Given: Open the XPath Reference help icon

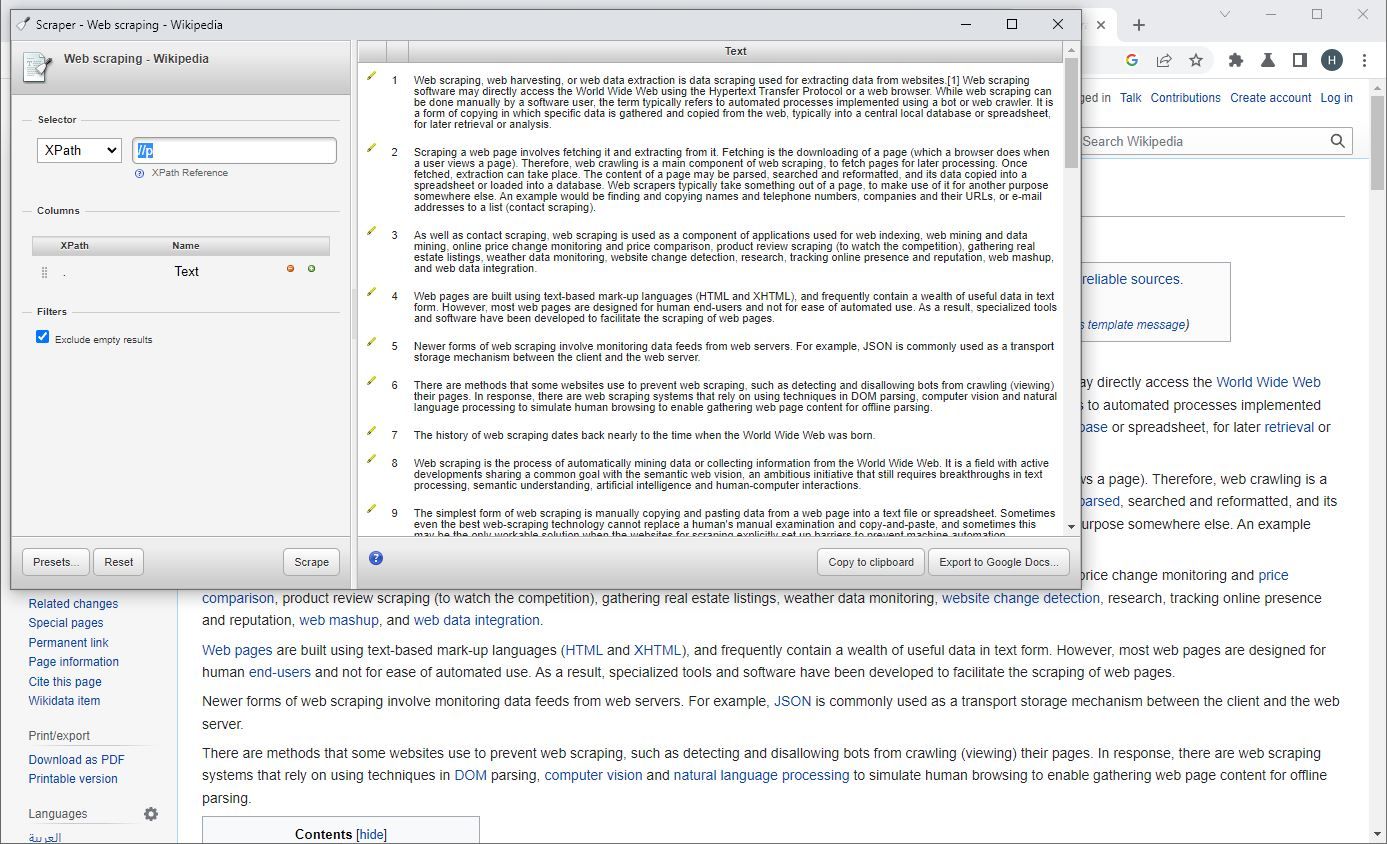Looking at the screenshot, I should (x=140, y=173).
